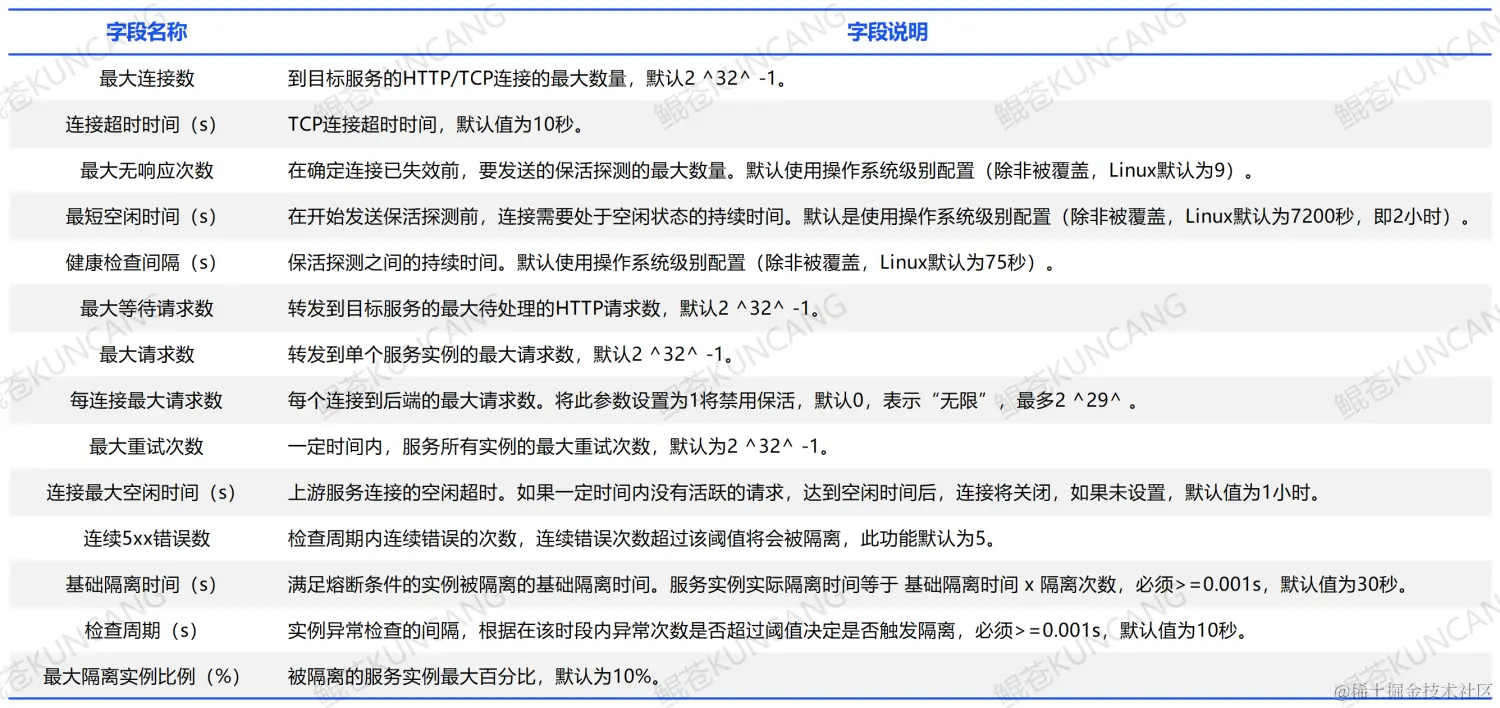Image resolution: width=1500 pixels, height=708 pixels.
Task: Click the 字段说明 column header
Action: [888, 32]
